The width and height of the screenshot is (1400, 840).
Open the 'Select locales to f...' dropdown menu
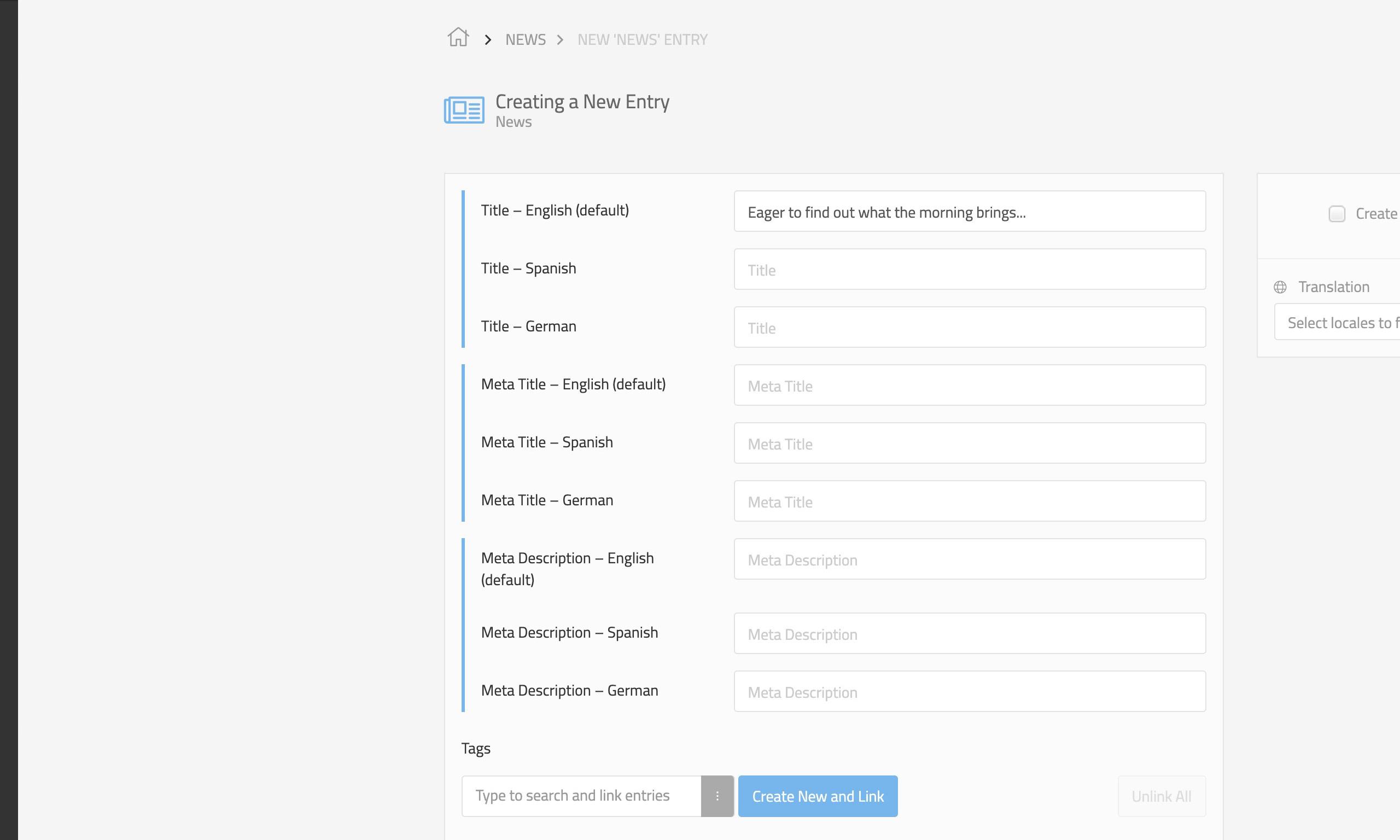(1340, 322)
